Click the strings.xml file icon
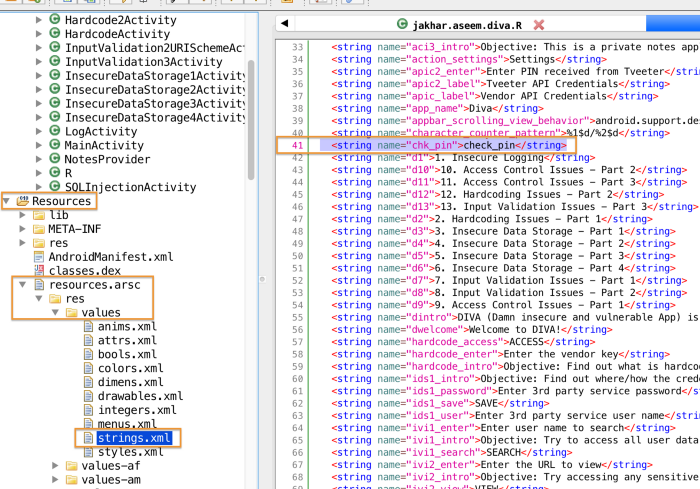Viewport: 700px width, 489px height. 88,438
